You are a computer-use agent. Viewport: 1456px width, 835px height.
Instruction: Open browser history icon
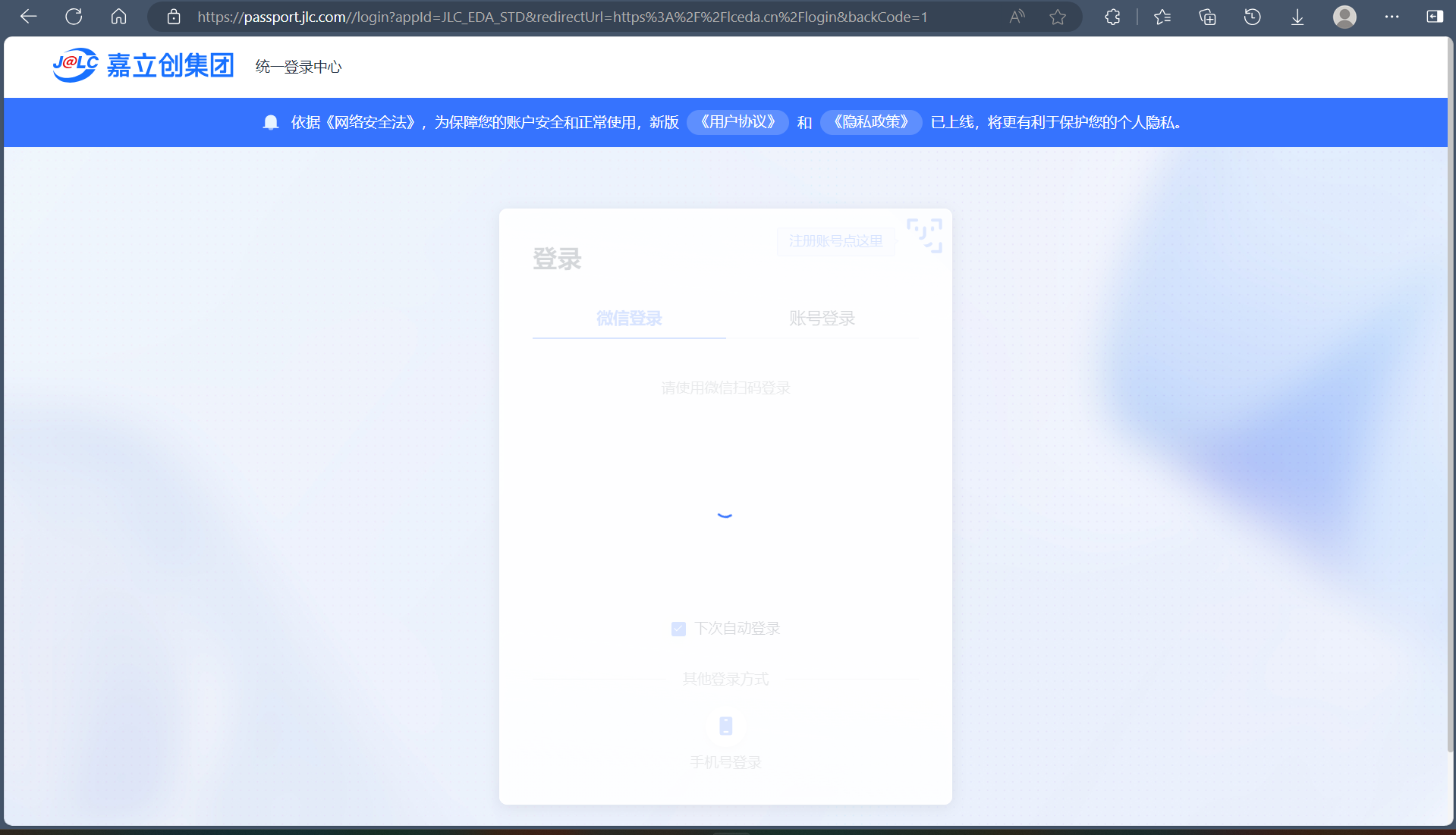point(1252,17)
